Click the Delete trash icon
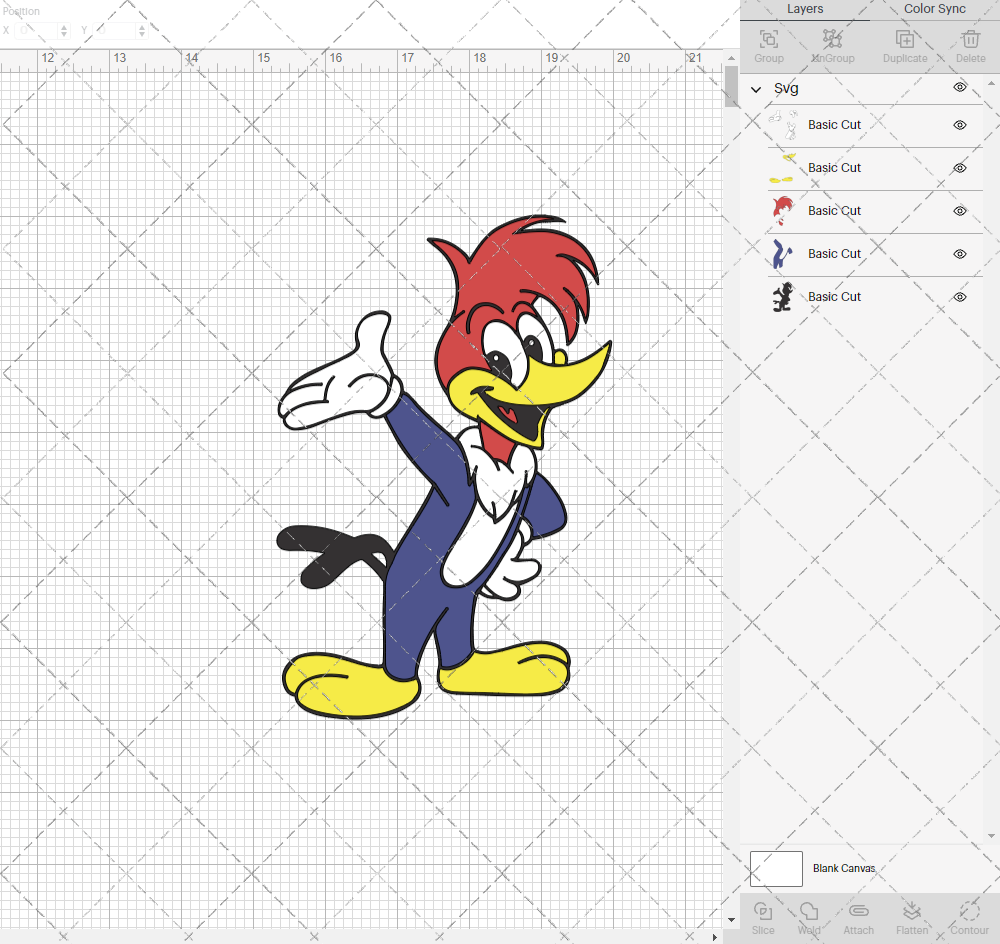Viewport: 1000px width, 944px height. point(970,40)
